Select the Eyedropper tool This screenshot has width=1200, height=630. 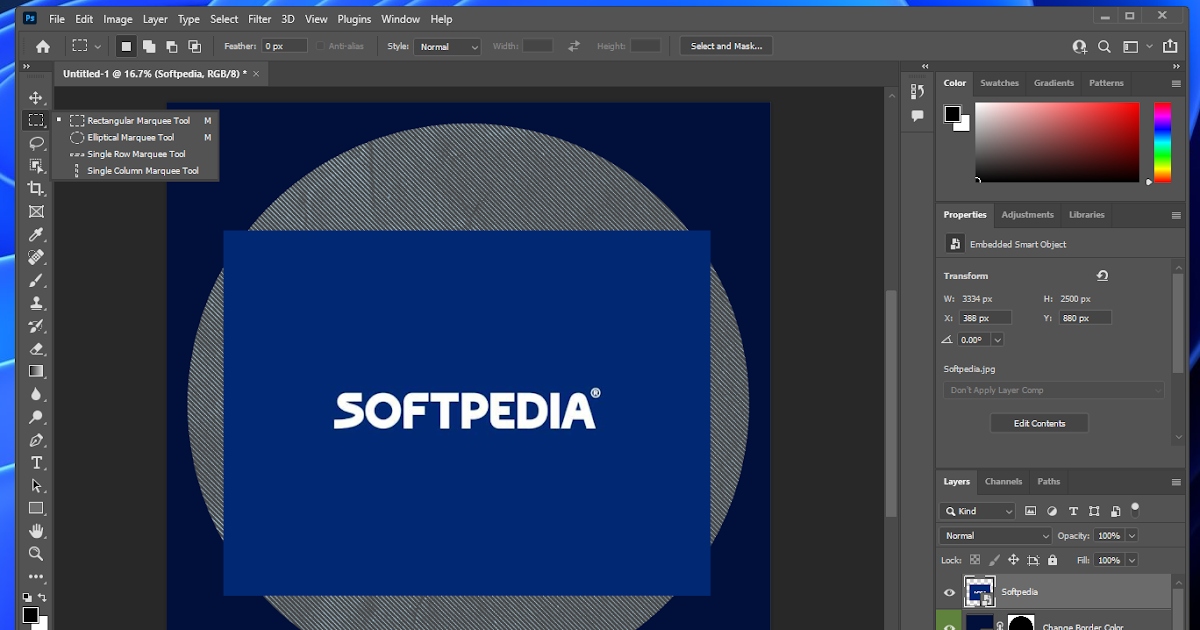[x=36, y=235]
